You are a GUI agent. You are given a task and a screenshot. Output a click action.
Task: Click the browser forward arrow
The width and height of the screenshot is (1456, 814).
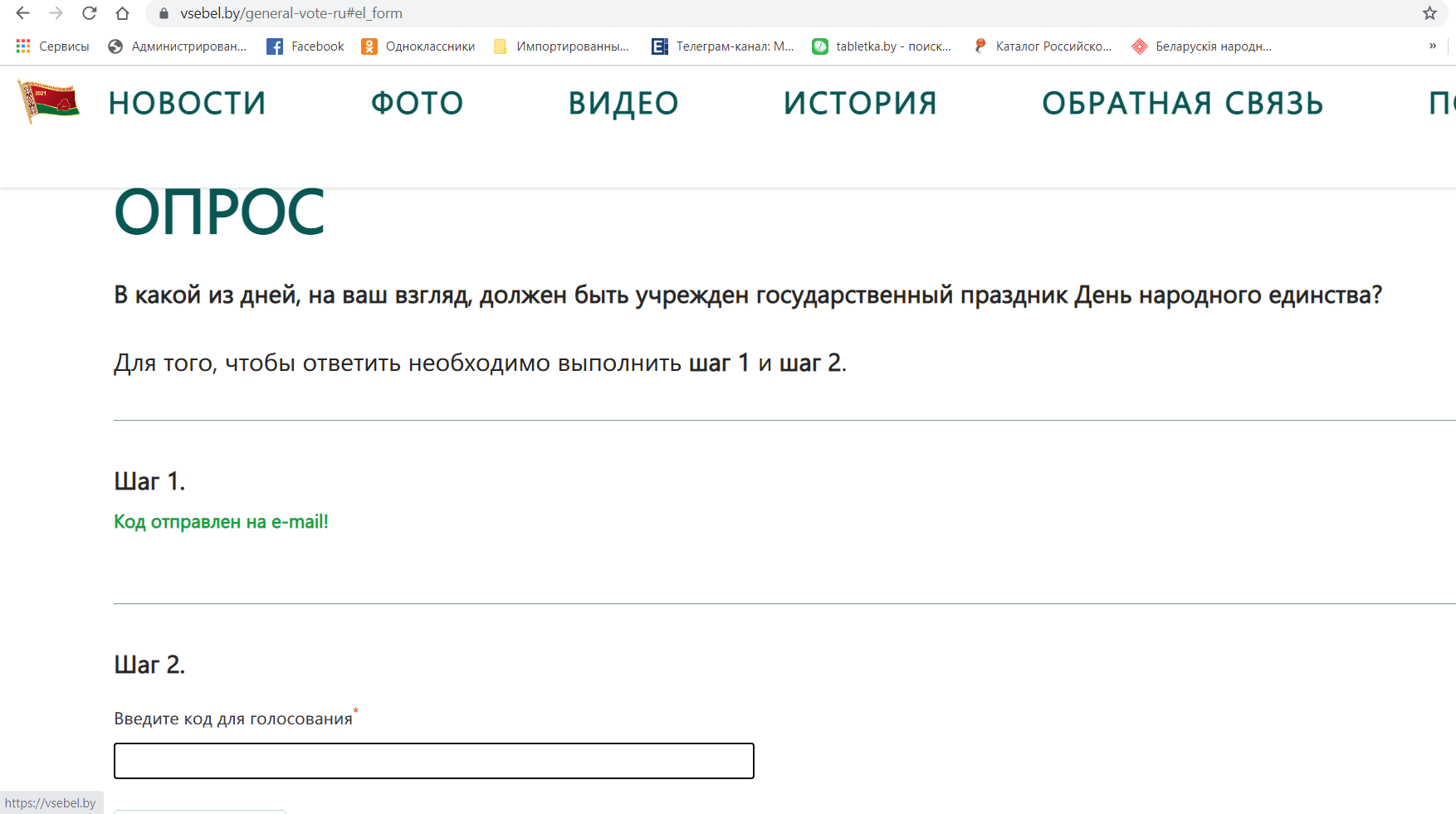(x=56, y=13)
